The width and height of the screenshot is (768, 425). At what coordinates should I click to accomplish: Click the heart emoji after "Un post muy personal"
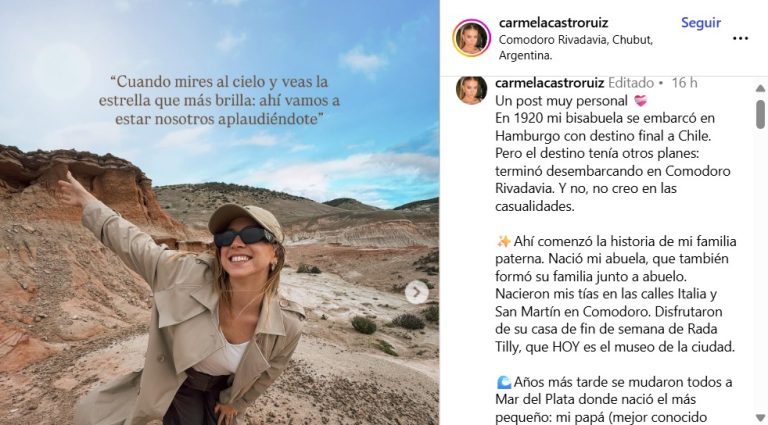tap(641, 101)
